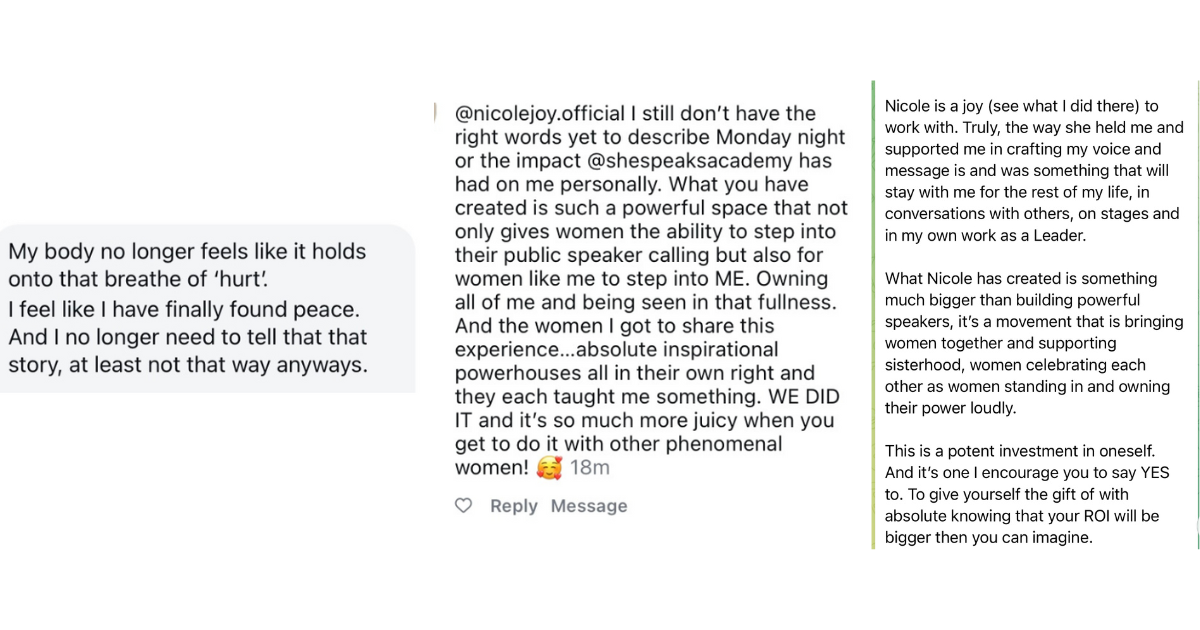Click the 18m comment timestamp

click(589, 467)
